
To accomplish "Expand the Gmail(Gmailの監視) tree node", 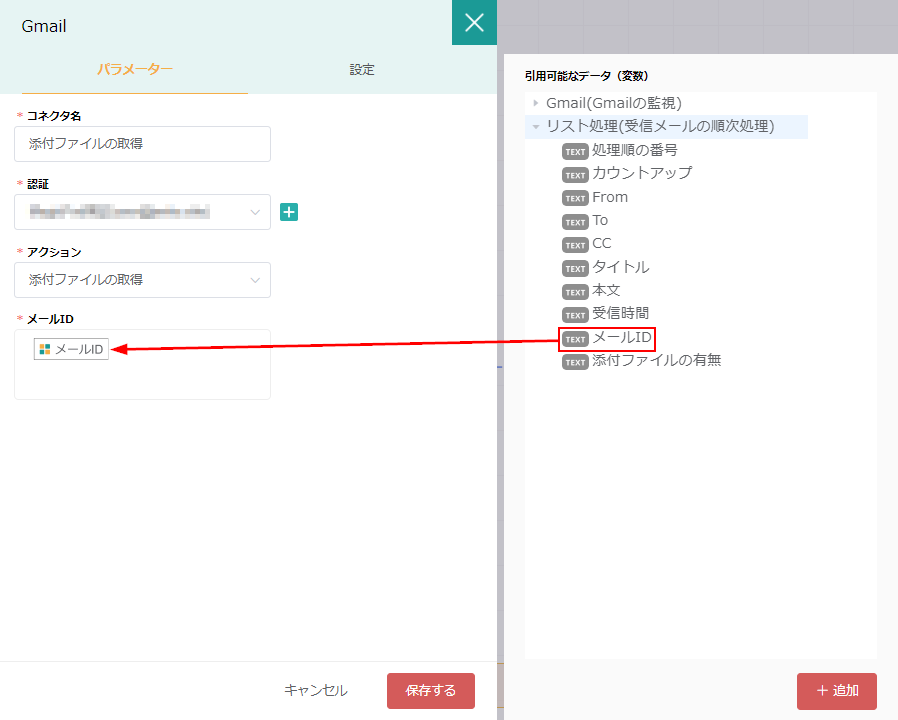I will tap(535, 103).
